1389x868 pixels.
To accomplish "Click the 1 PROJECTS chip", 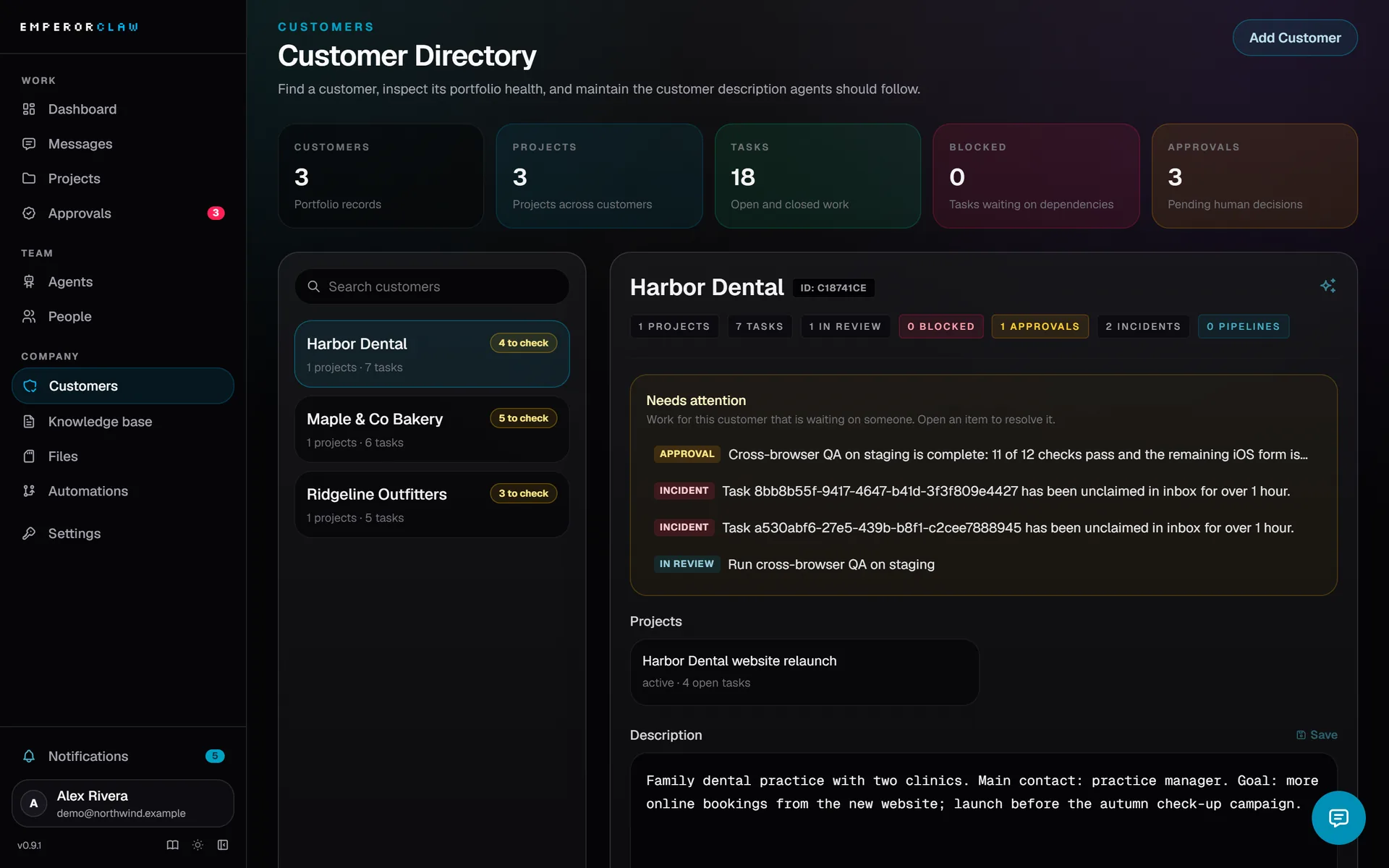I will [674, 326].
